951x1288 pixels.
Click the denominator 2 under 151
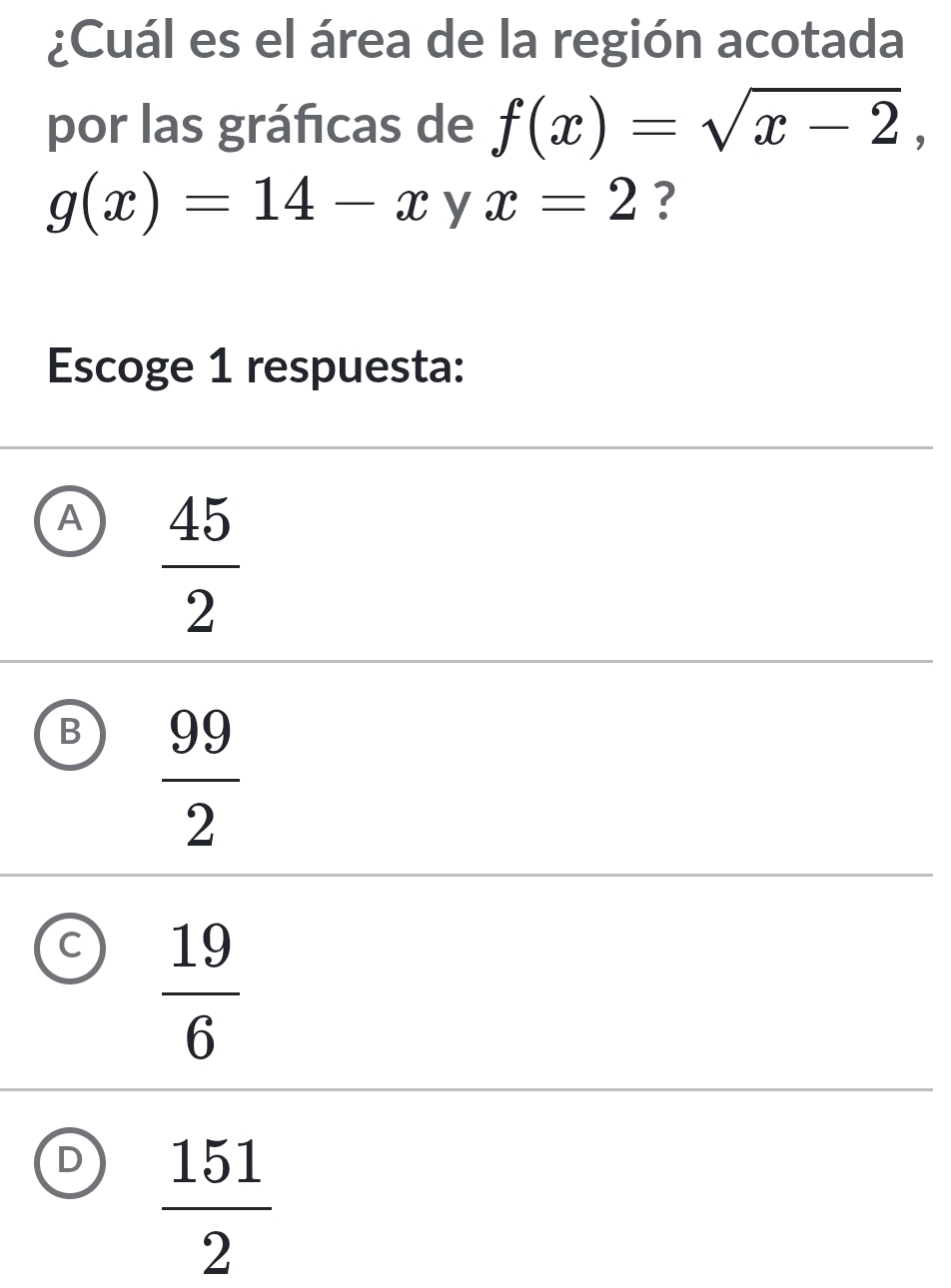click(x=216, y=1253)
